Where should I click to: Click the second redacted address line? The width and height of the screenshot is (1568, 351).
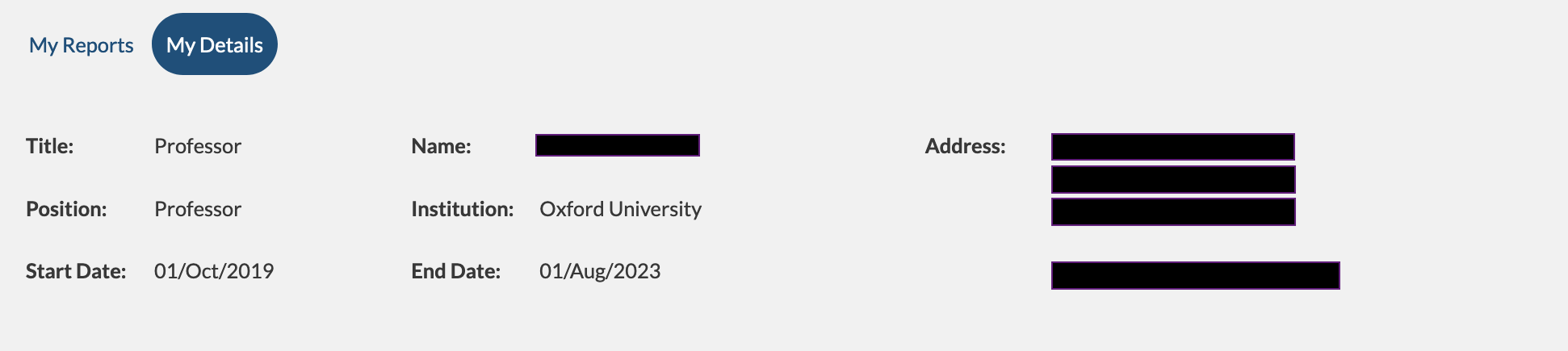tap(1173, 179)
